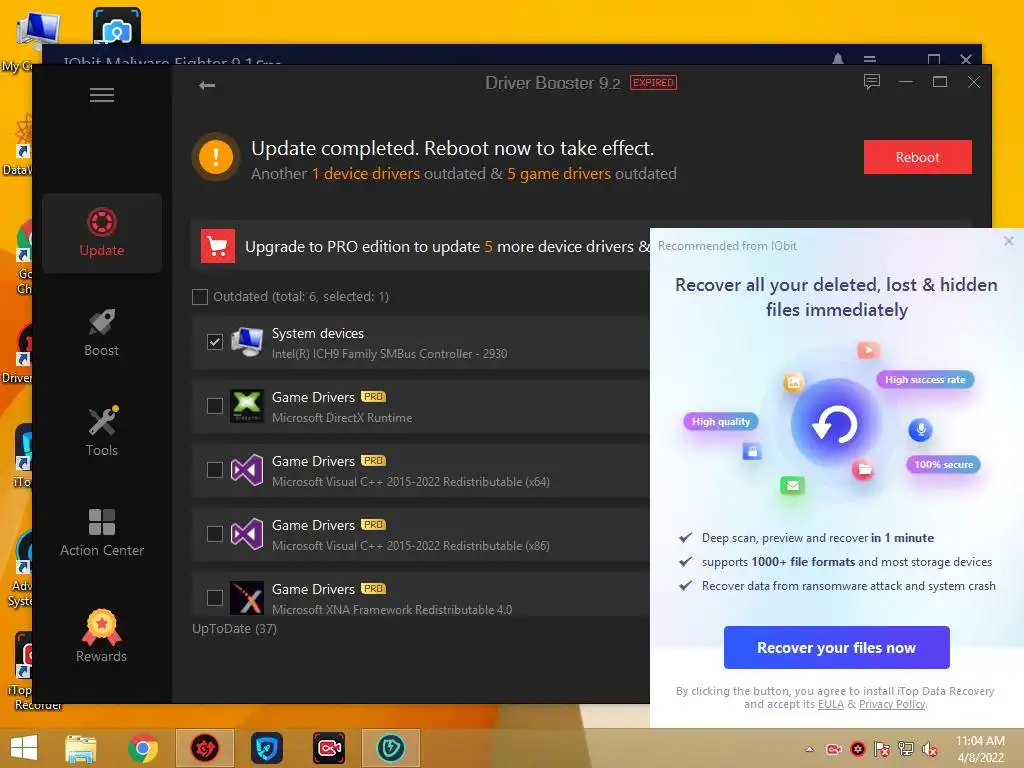Select Intel(R) ICH9 Family SMBus Controller text
The width and height of the screenshot is (1024, 768).
(x=389, y=353)
